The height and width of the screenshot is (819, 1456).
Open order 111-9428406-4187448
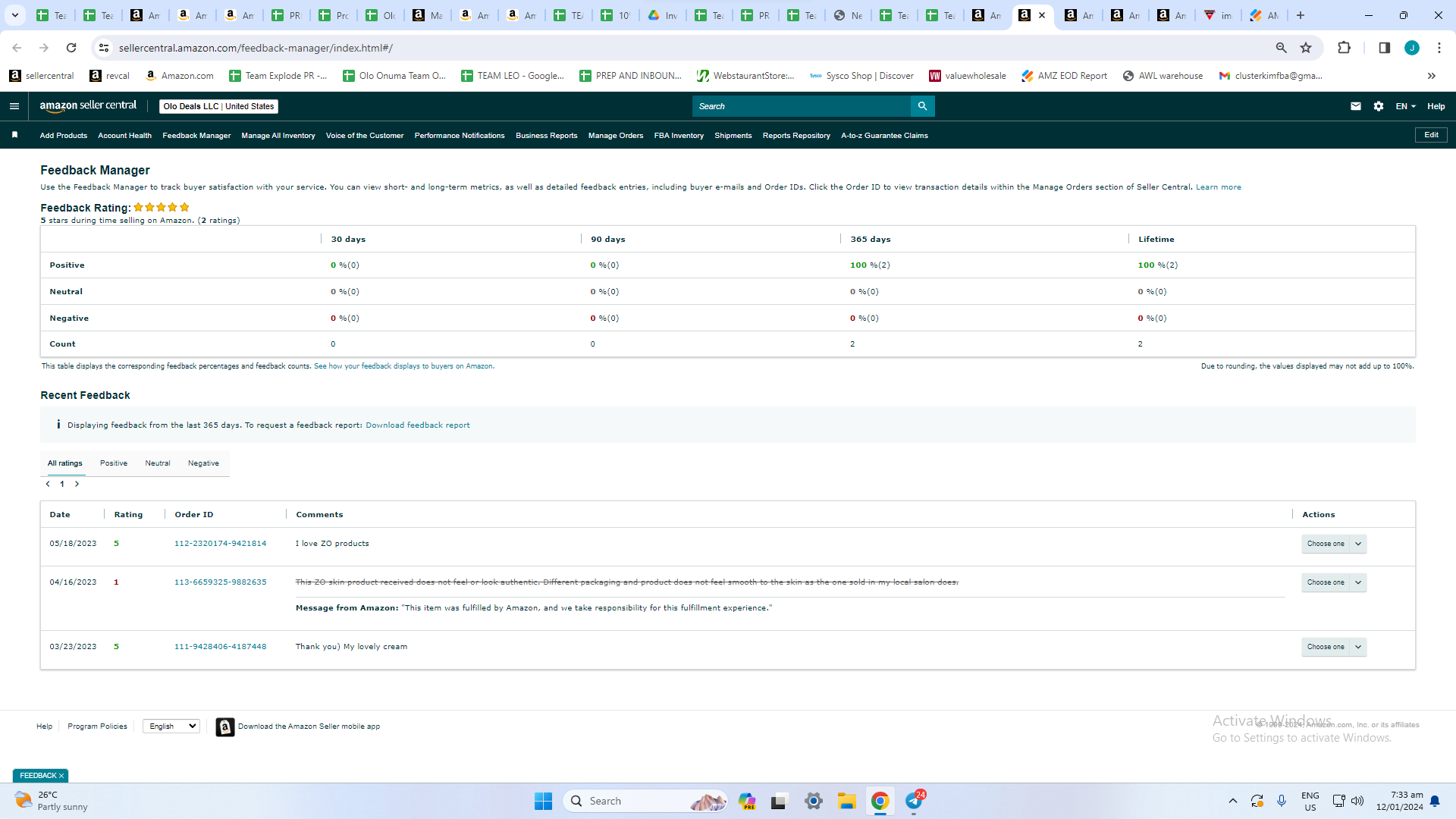coord(221,647)
